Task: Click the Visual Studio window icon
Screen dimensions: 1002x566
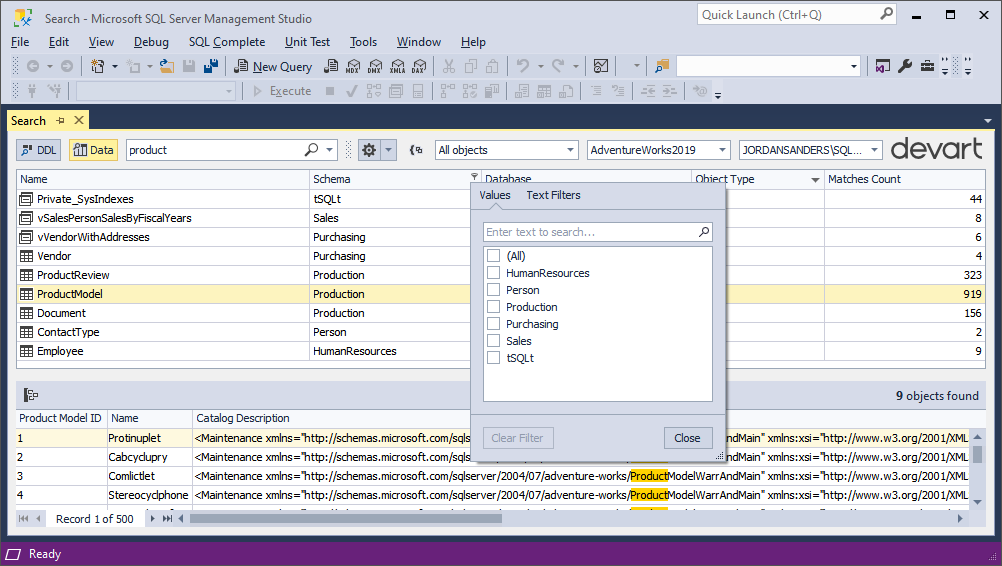Action: click(883, 66)
